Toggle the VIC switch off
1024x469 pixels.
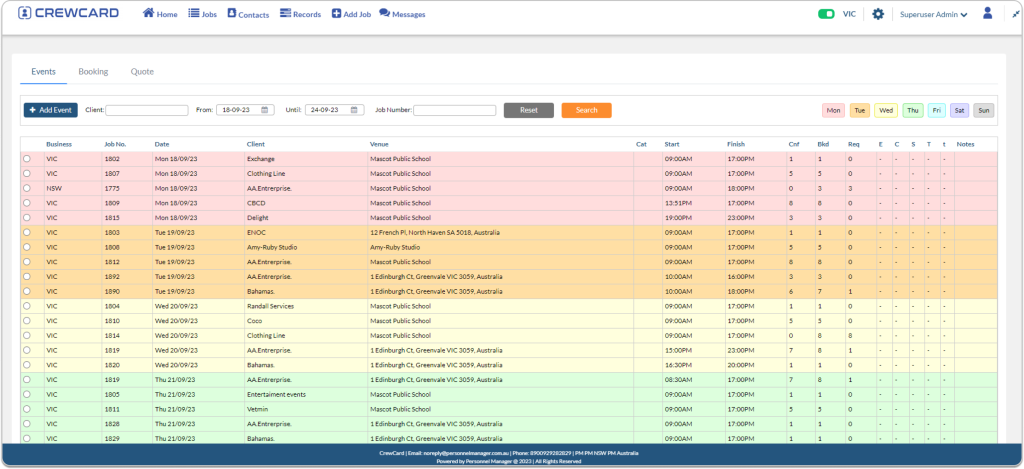826,14
